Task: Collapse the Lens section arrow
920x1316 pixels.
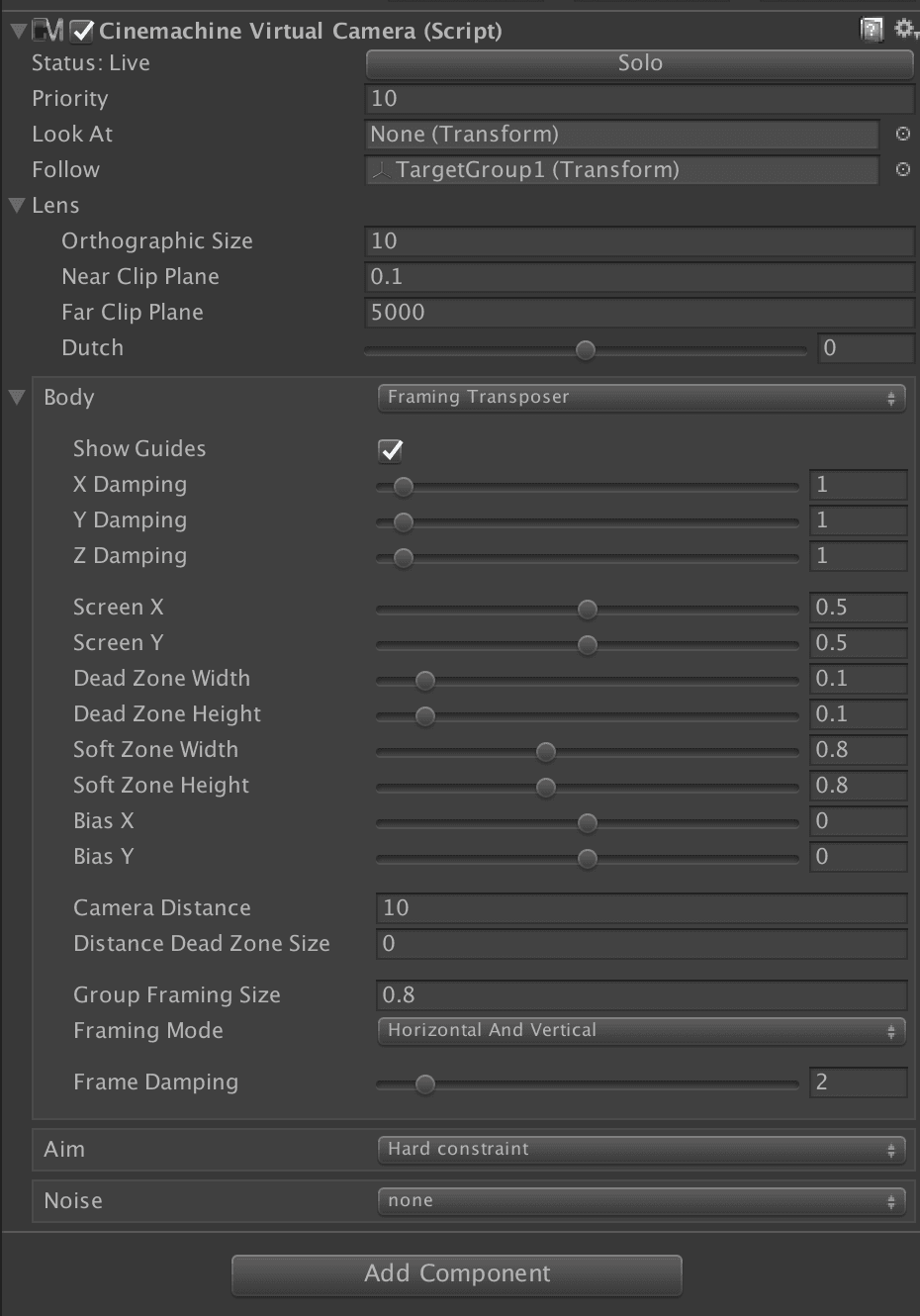Action: coord(17,205)
